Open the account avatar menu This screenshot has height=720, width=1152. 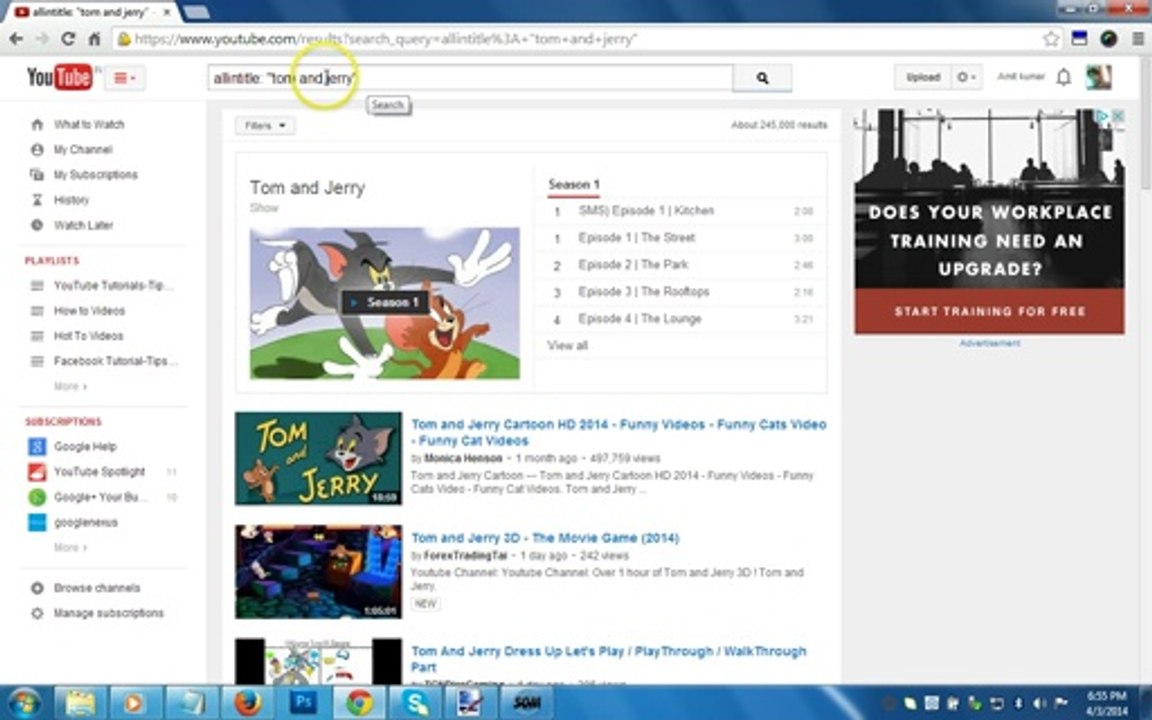pyautogui.click(x=1098, y=77)
